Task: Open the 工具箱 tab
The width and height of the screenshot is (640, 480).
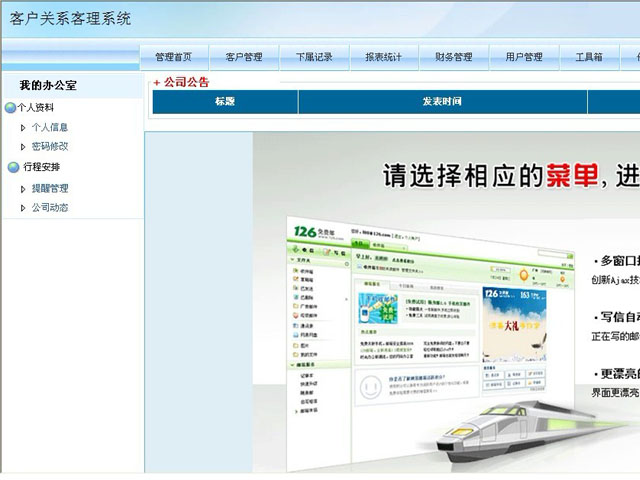Action: point(589,57)
